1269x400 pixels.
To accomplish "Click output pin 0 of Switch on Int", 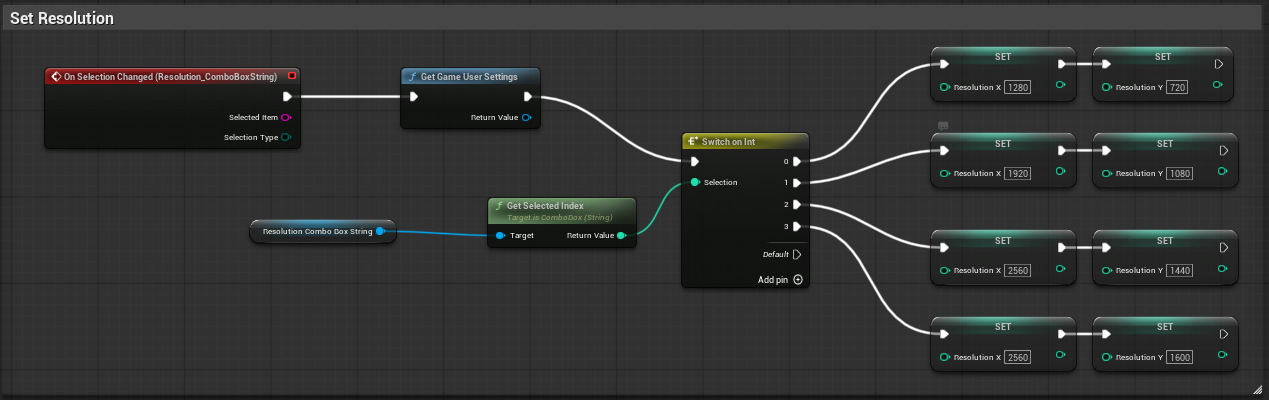I will point(797,161).
